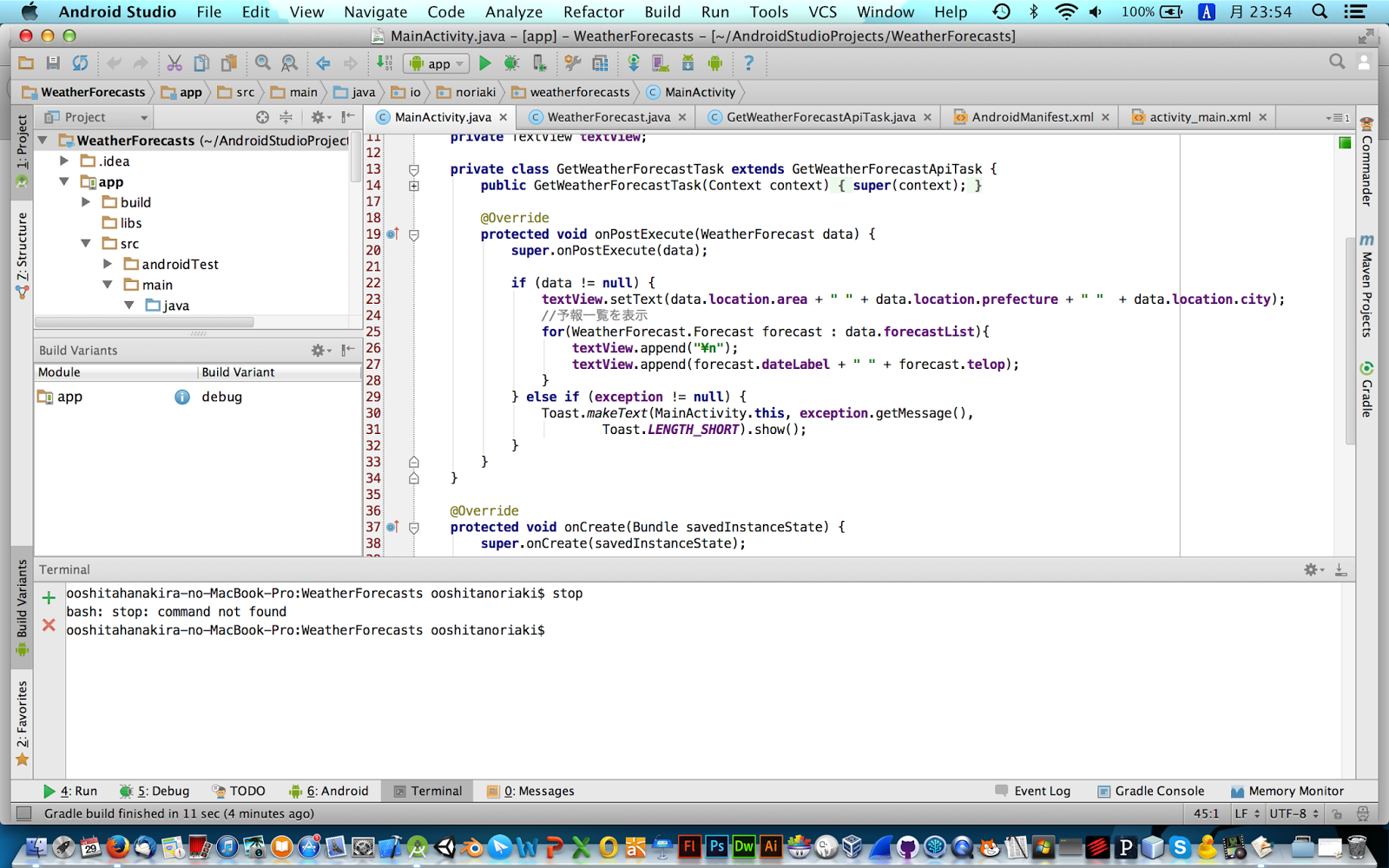Open the Android tool window button

click(x=328, y=791)
